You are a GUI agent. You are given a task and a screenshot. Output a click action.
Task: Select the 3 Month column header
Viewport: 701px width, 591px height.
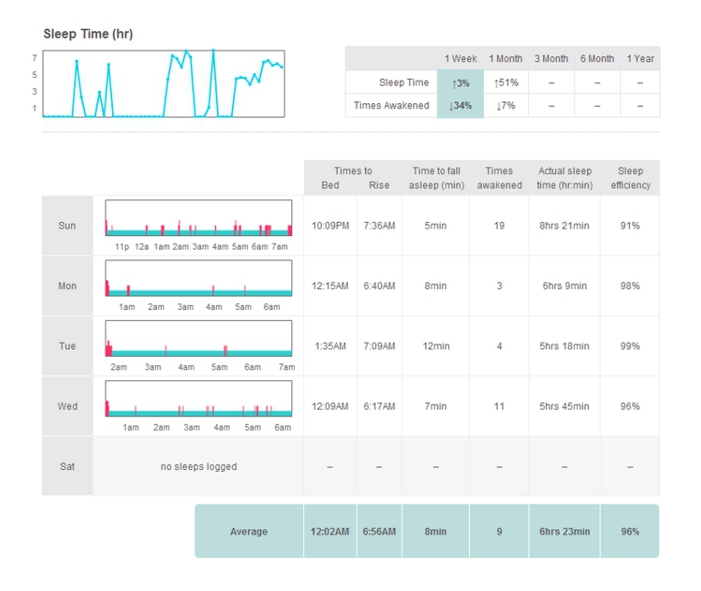click(551, 59)
